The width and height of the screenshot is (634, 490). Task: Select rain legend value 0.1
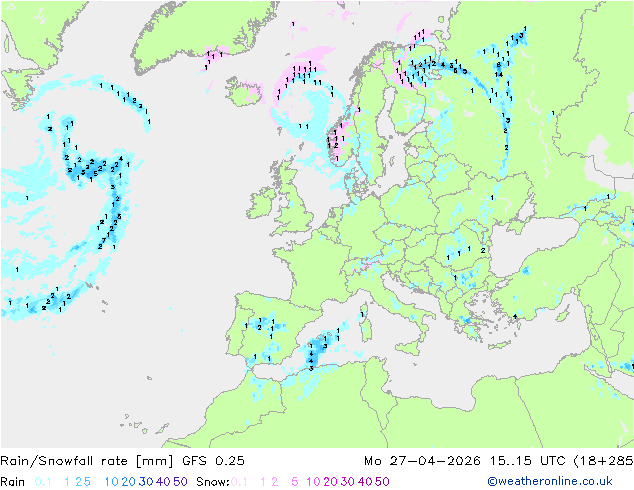point(43,482)
